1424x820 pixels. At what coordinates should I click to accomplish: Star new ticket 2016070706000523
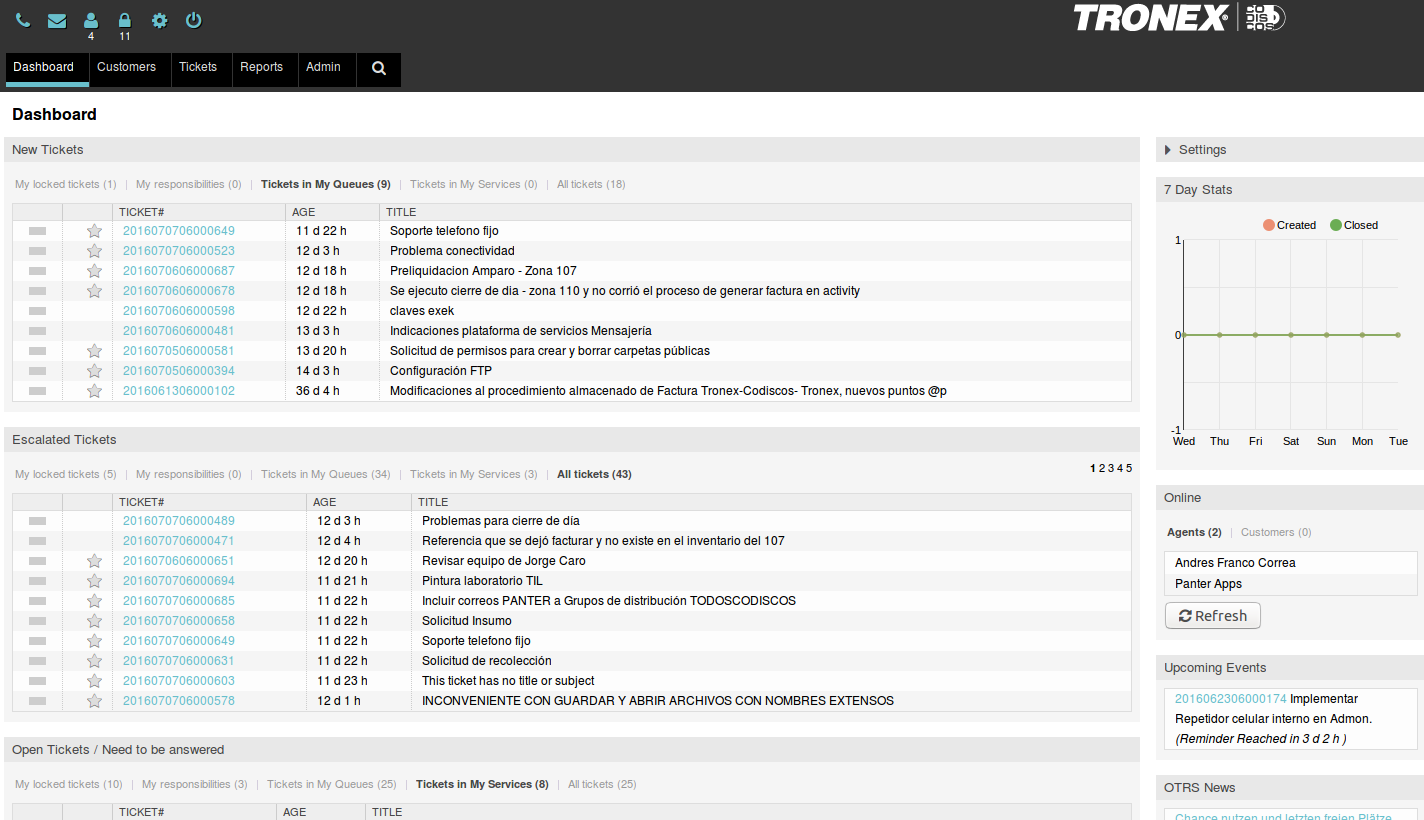pyautogui.click(x=95, y=251)
